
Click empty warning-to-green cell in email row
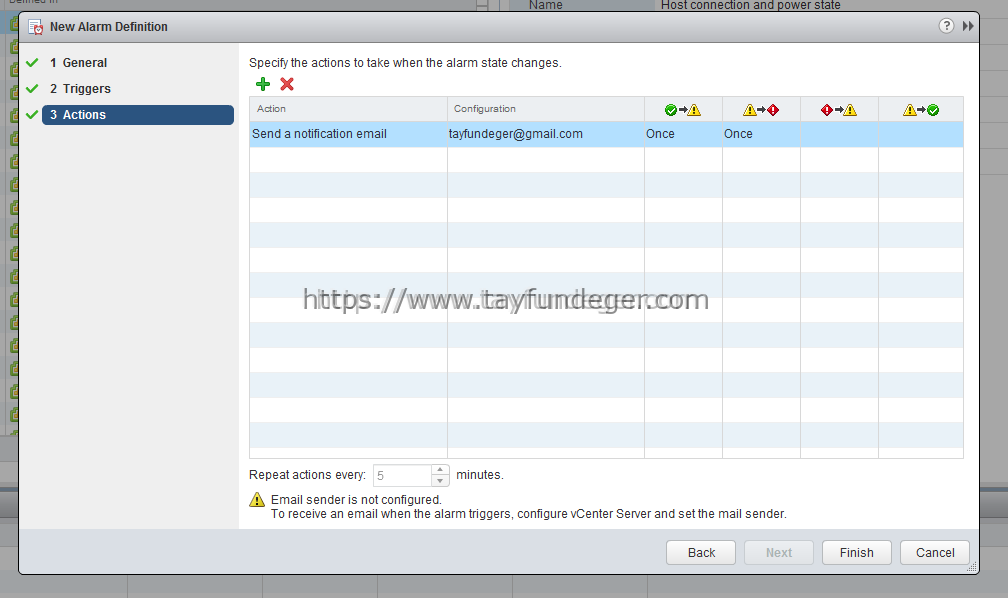(x=921, y=134)
